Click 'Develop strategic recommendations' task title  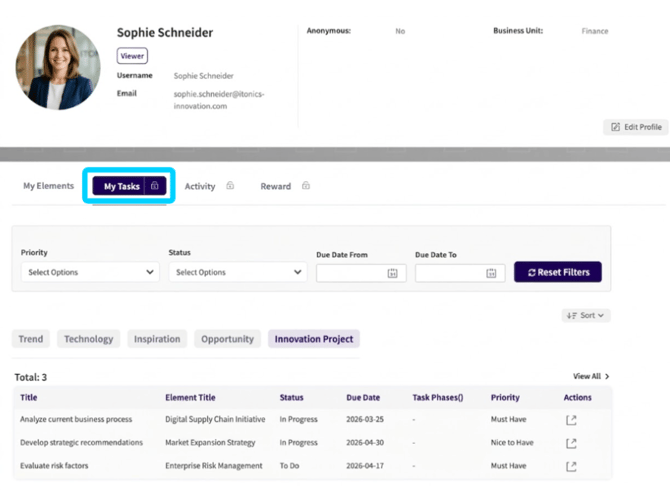(81, 442)
